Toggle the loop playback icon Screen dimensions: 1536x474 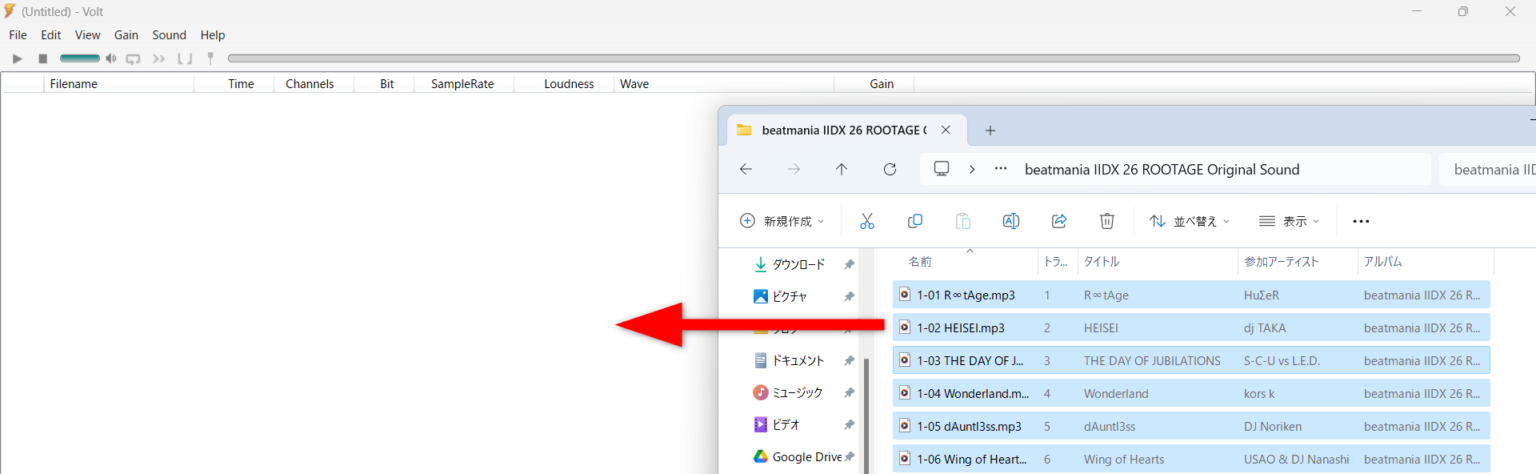tap(133, 59)
